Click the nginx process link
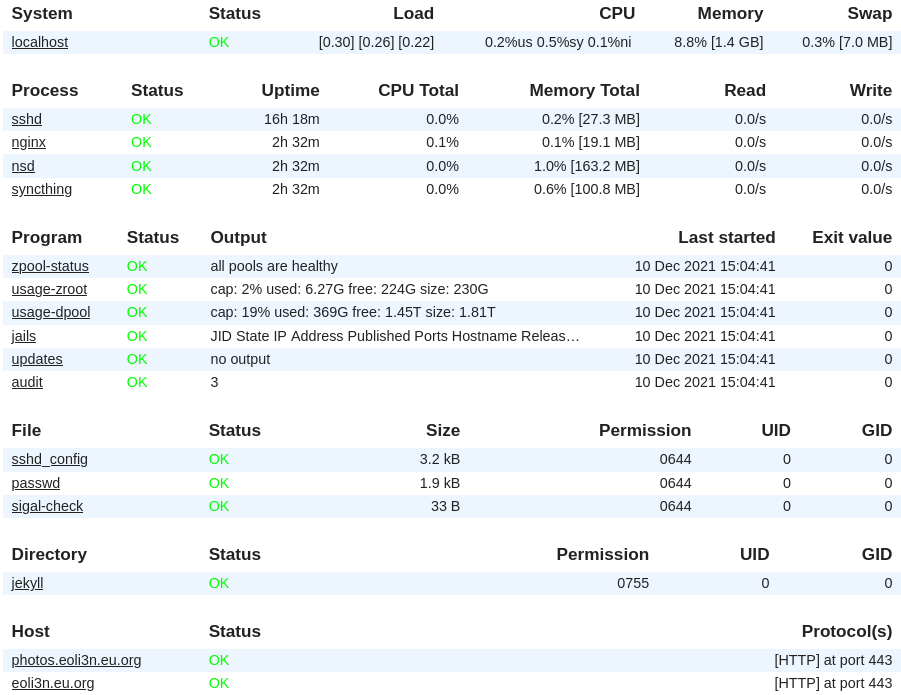The image size is (901, 695). (29, 142)
